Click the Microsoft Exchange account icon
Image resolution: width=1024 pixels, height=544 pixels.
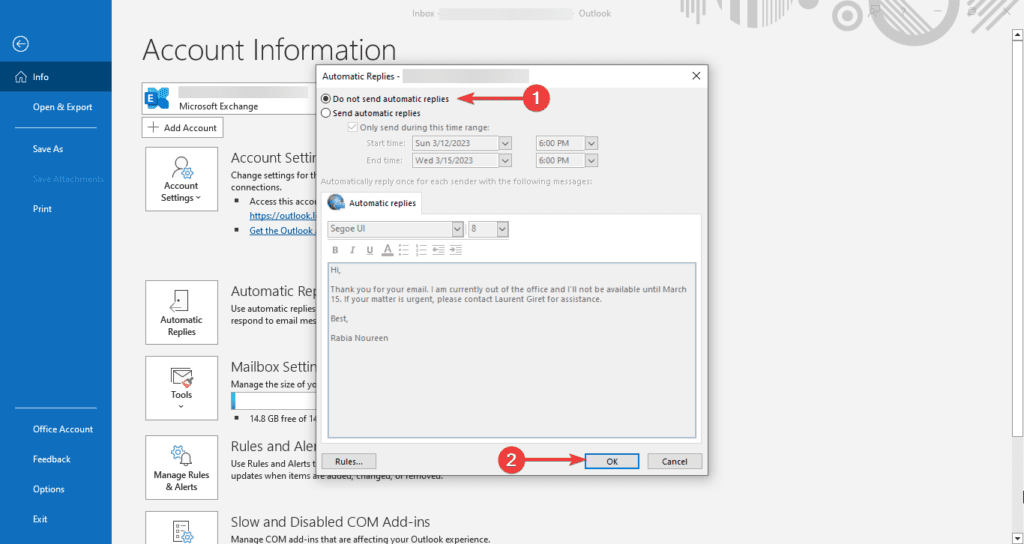[157, 99]
